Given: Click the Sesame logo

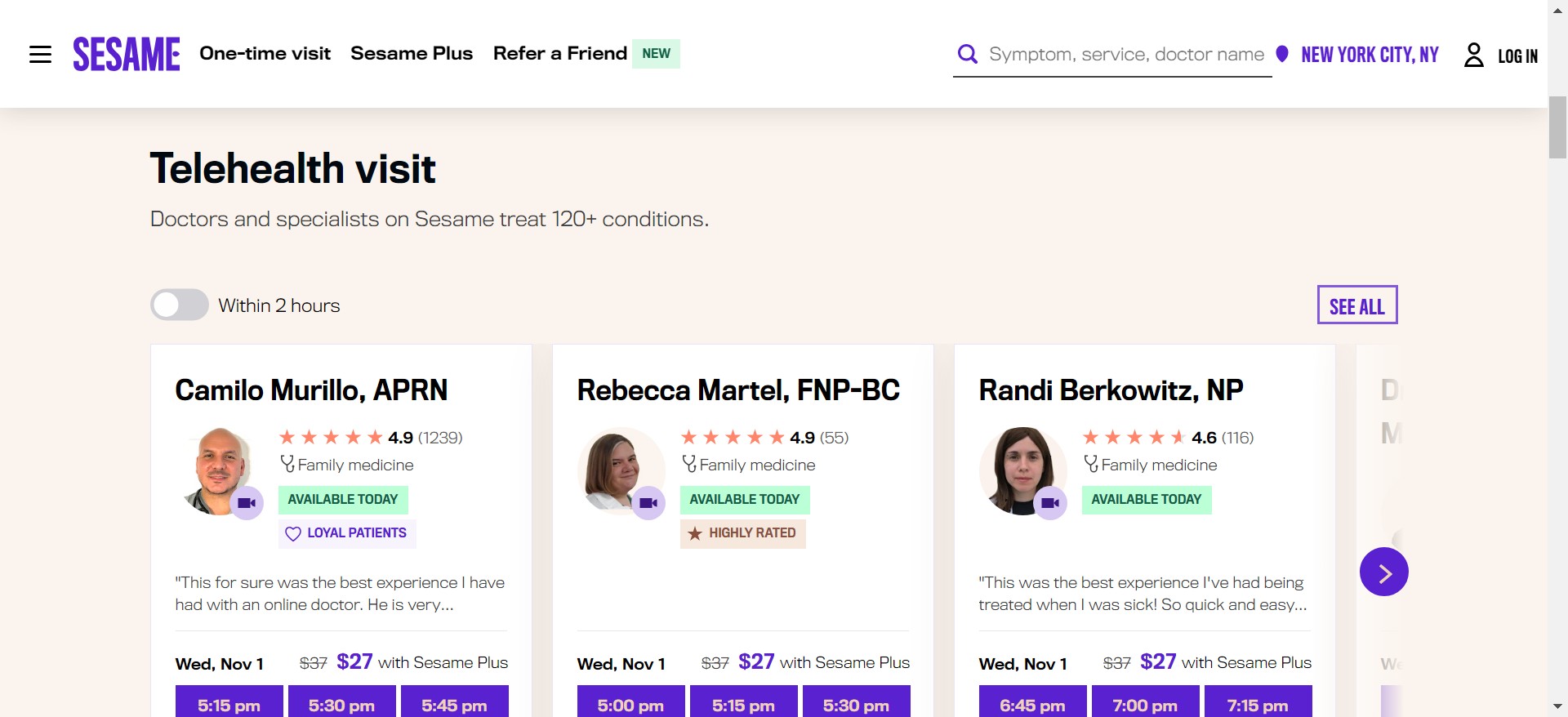Looking at the screenshot, I should click(x=127, y=55).
